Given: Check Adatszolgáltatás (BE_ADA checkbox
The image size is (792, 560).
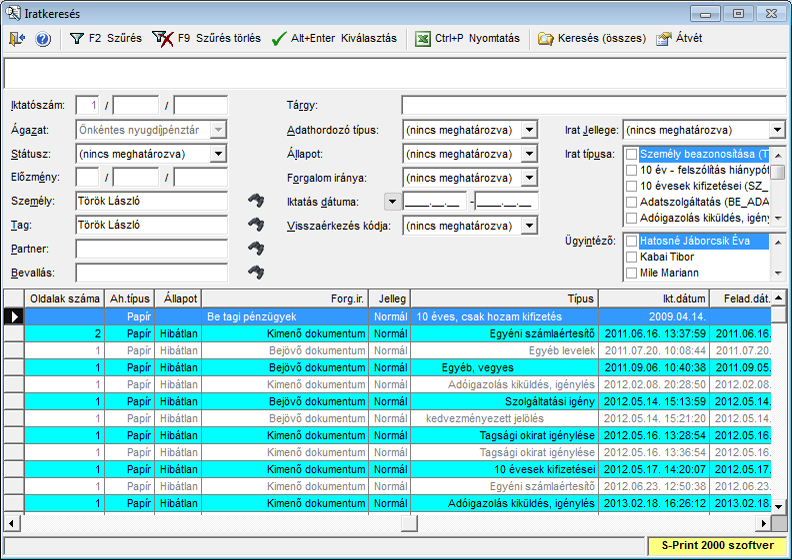Looking at the screenshot, I should coord(631,202).
